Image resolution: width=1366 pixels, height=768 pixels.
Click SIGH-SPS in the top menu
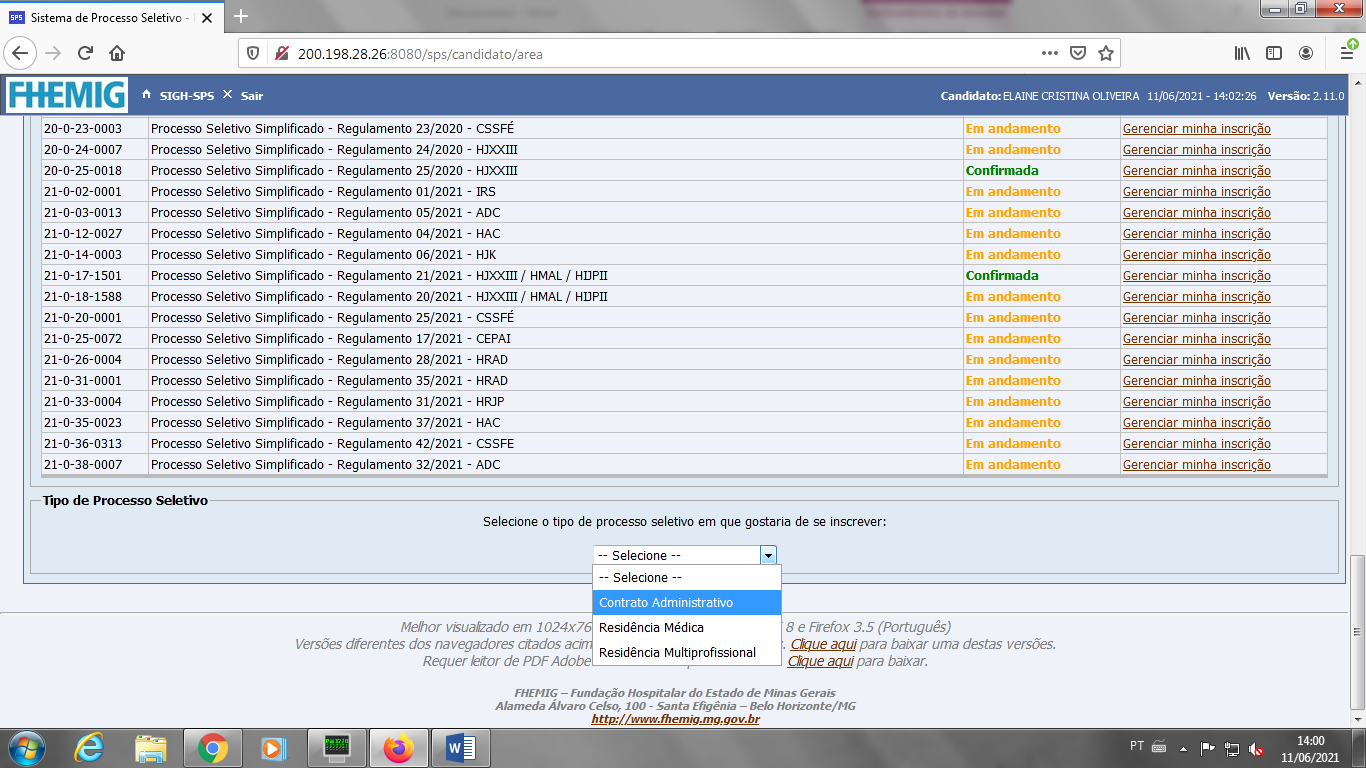tap(187, 95)
